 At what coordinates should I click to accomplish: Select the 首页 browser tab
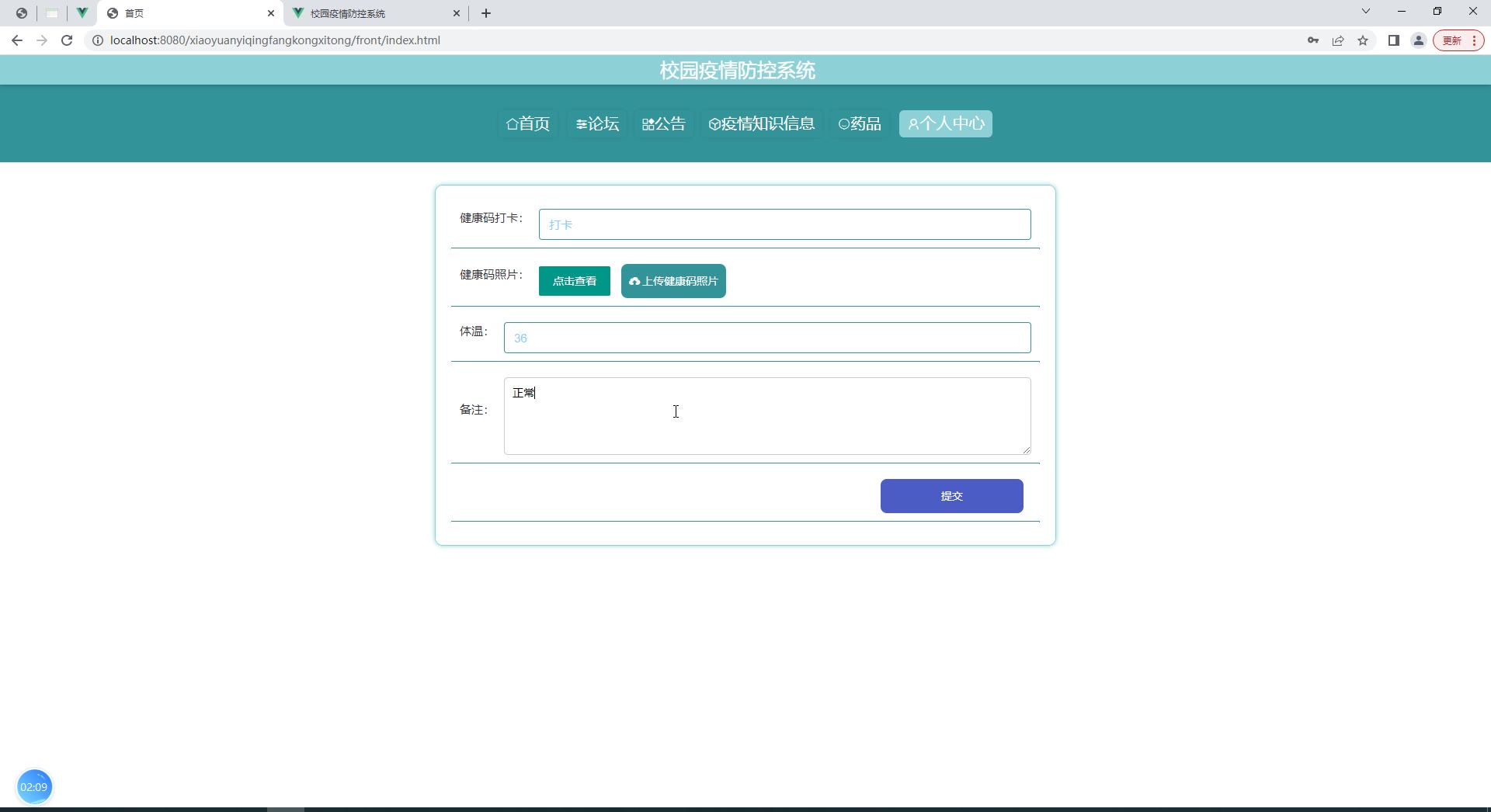[191, 13]
